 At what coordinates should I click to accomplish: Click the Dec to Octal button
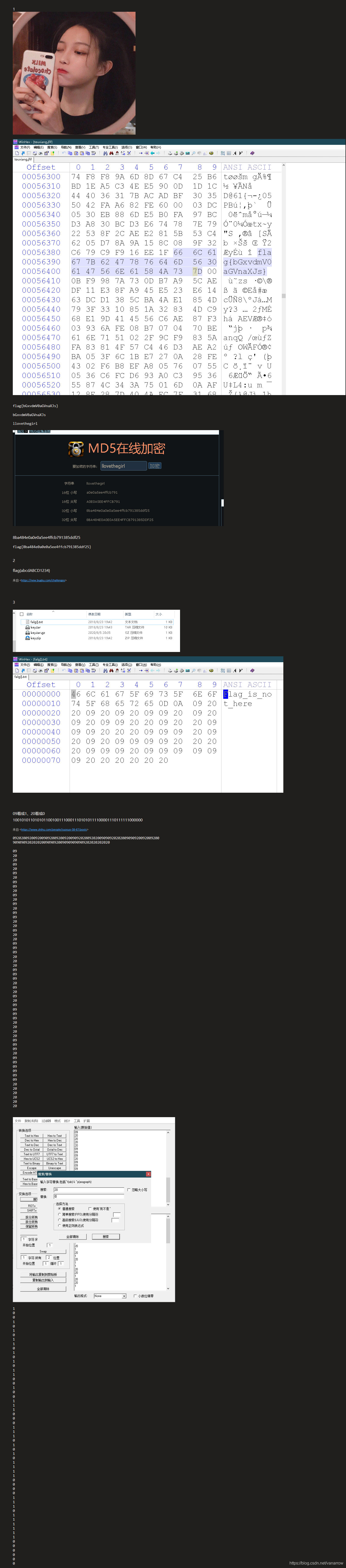click(32, 1150)
